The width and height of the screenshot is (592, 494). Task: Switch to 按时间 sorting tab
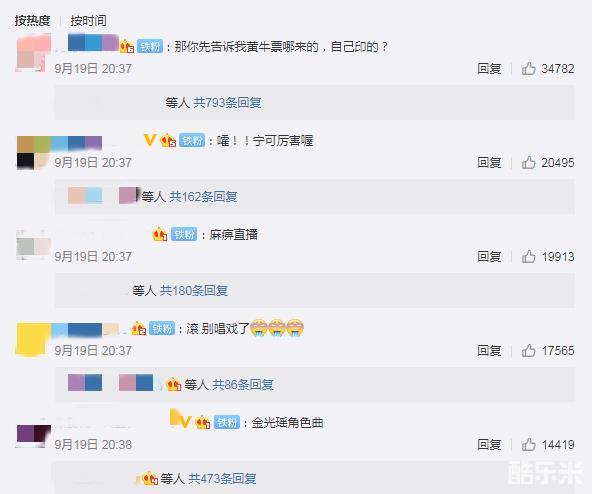click(x=88, y=21)
